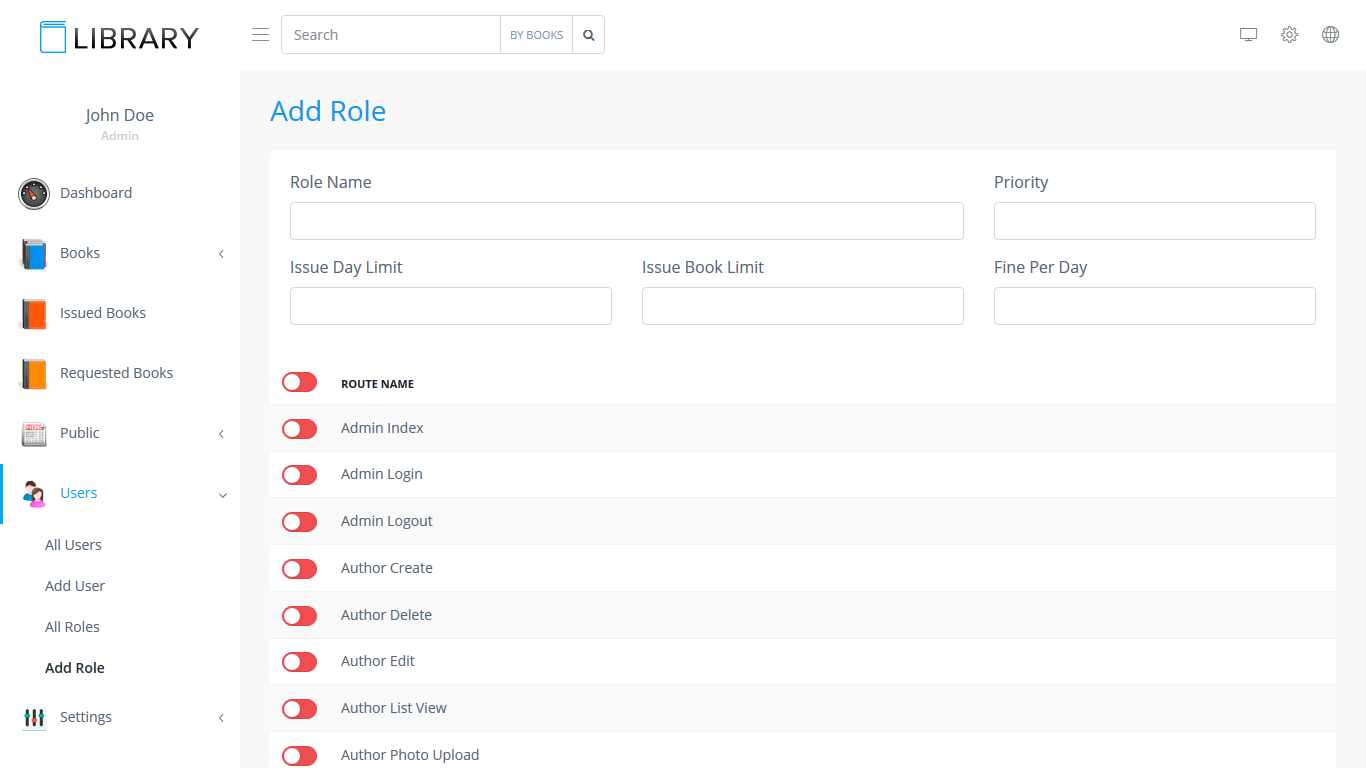This screenshot has height=768, width=1366.
Task: Toggle all routes with Route Name switch
Action: pyautogui.click(x=299, y=382)
